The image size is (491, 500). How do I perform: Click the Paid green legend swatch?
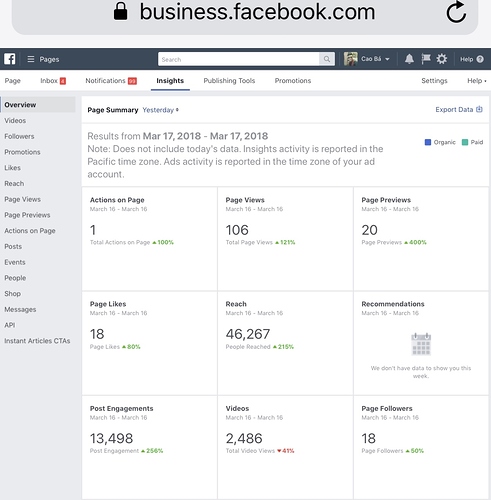pyautogui.click(x=465, y=142)
